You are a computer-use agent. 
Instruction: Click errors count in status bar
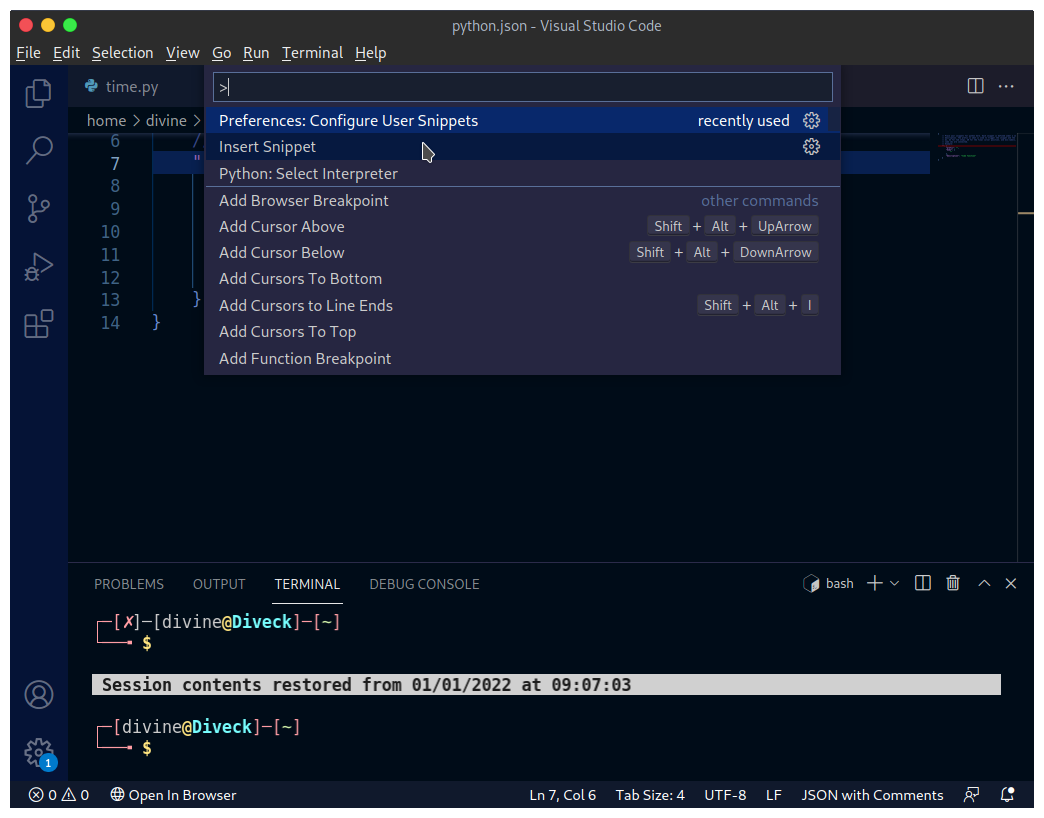click(43, 795)
